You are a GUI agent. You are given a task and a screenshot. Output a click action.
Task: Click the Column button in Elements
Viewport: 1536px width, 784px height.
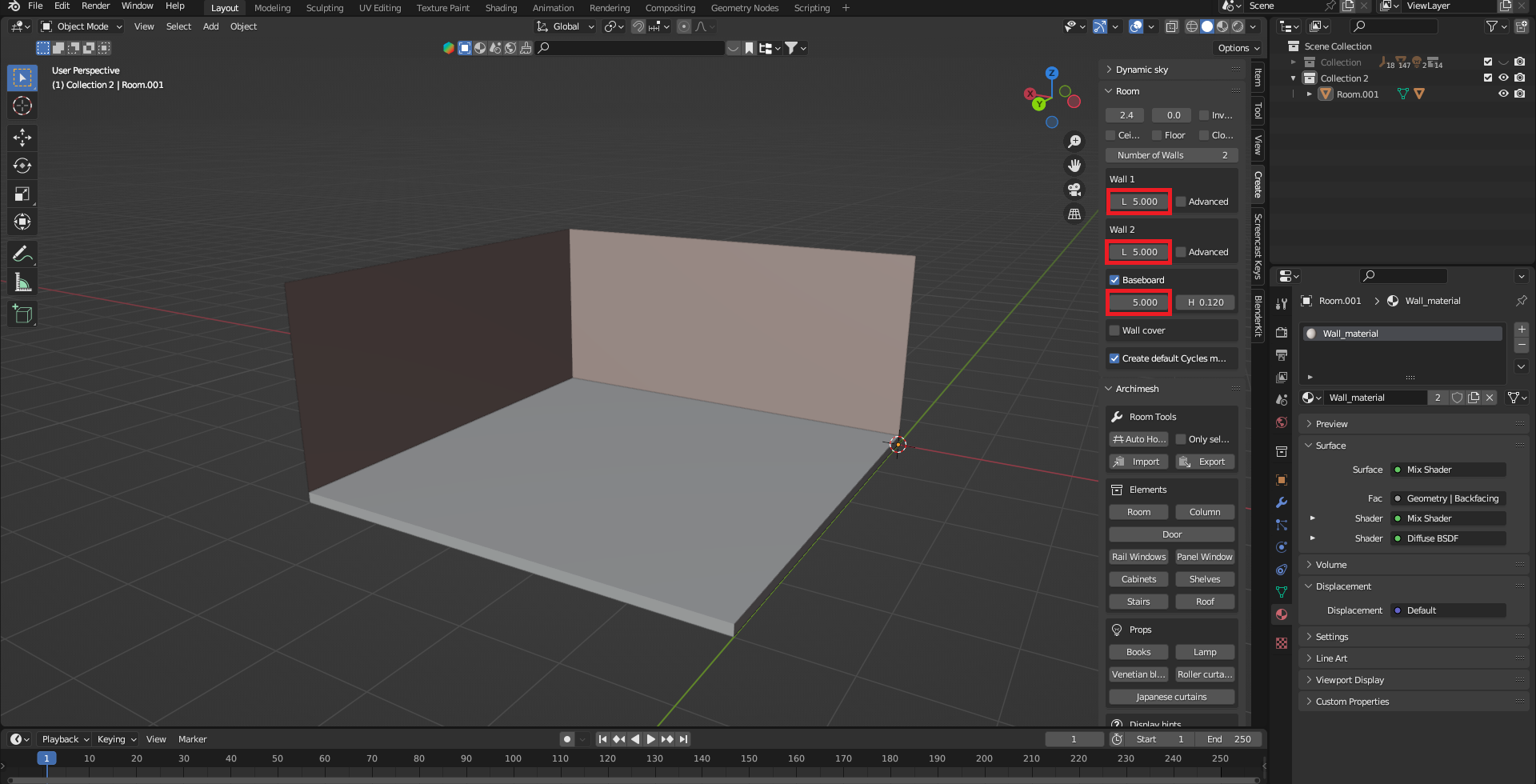pos(1205,512)
